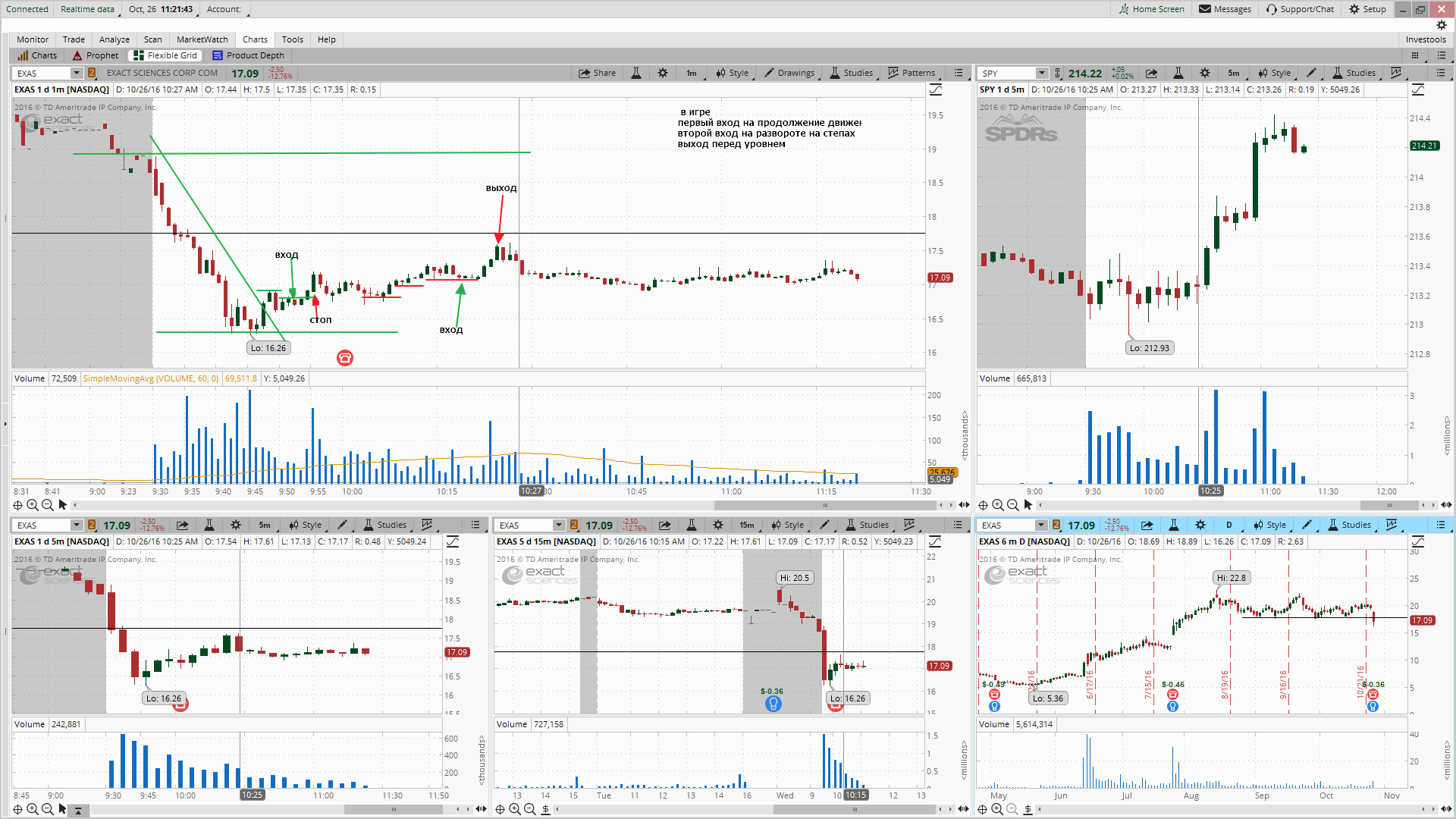Image resolution: width=1456 pixels, height=819 pixels.
Task: Open drawings pencil on EXAS 15m chart
Action: (x=825, y=525)
